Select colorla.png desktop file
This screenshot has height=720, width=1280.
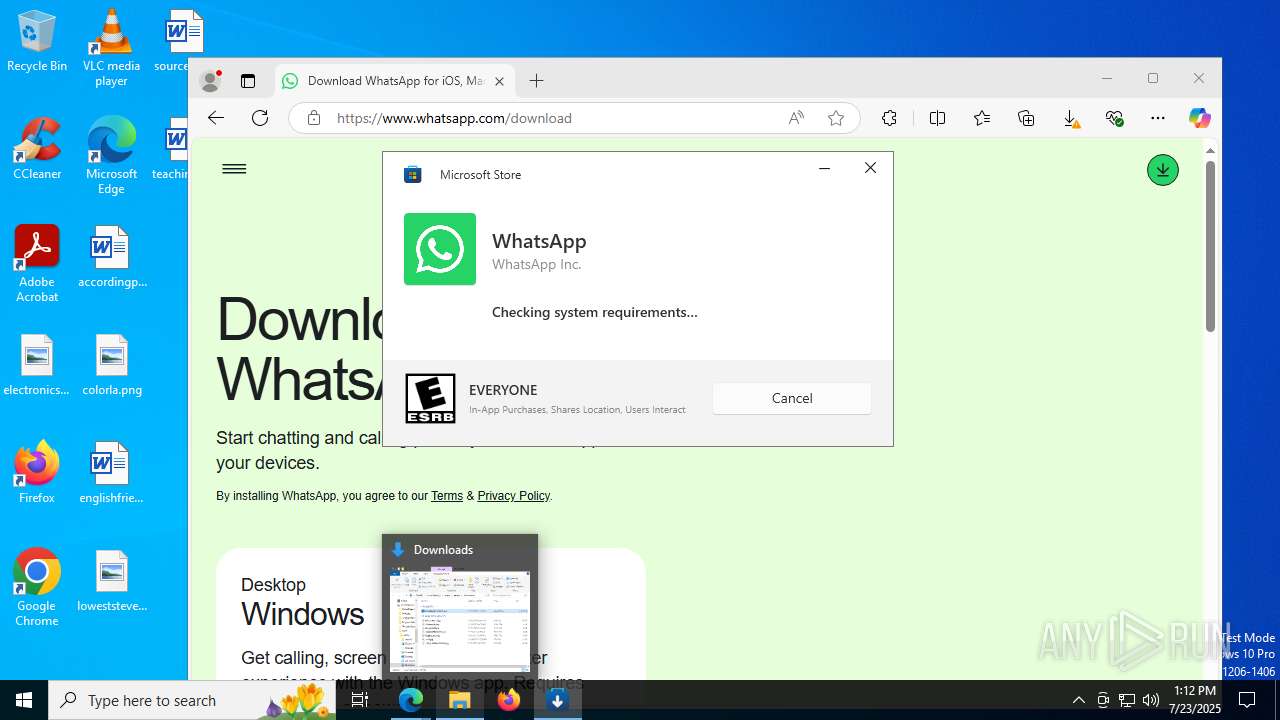[111, 366]
